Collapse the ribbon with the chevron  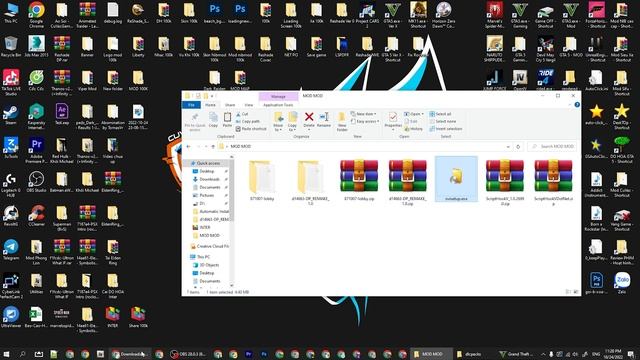point(570,105)
